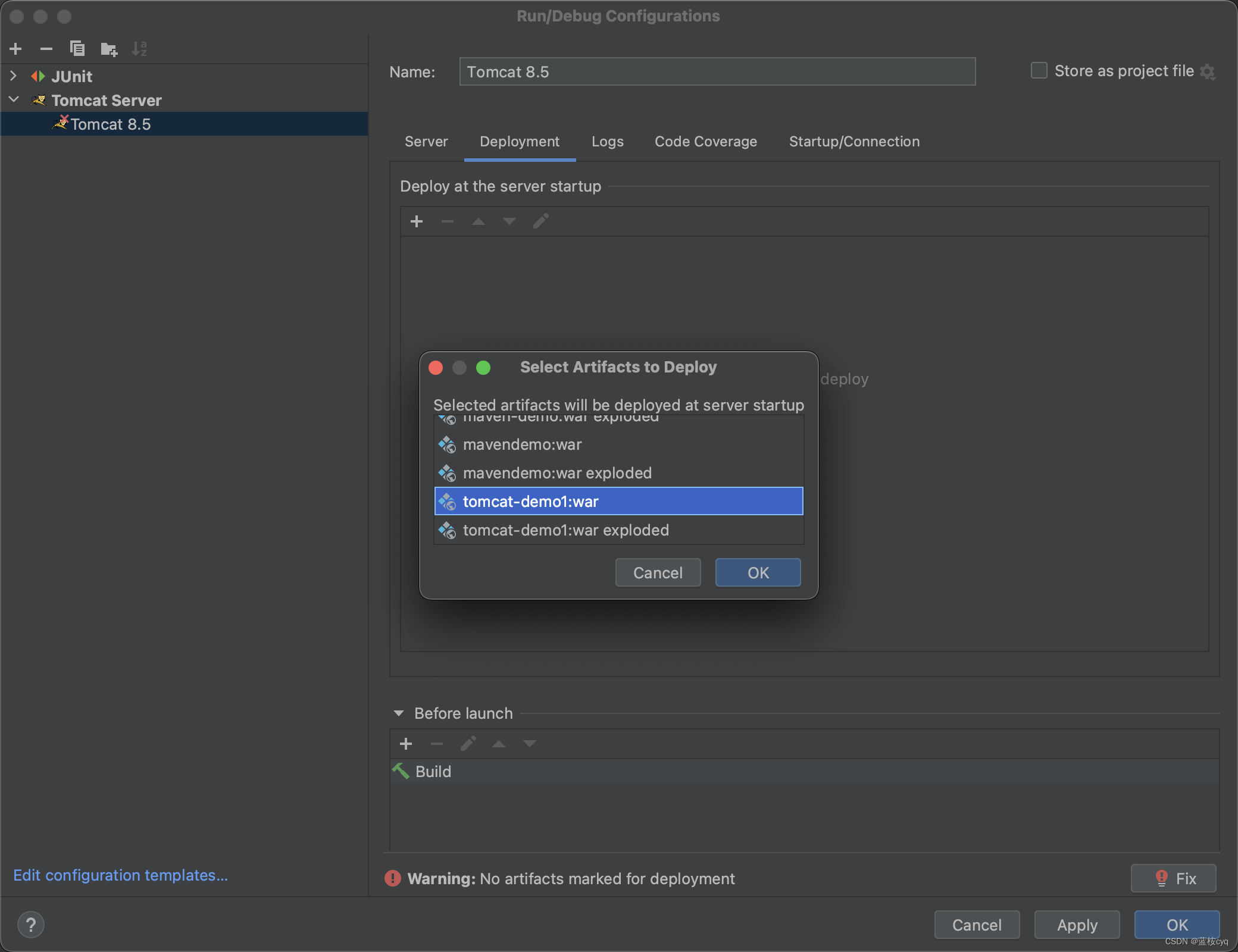Click the Fix warning button

click(x=1173, y=878)
